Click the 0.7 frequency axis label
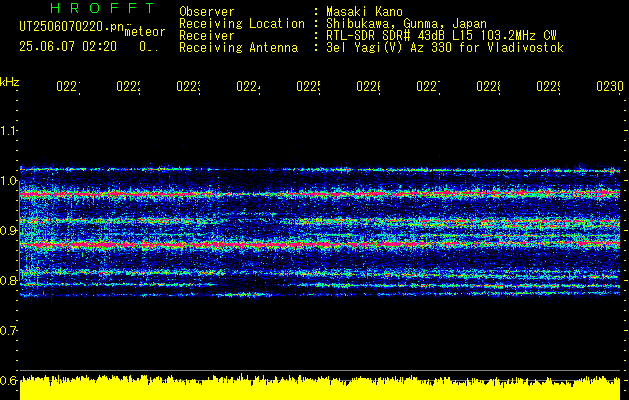Viewport: 629px width, 400px height. pyautogui.click(x=8, y=331)
